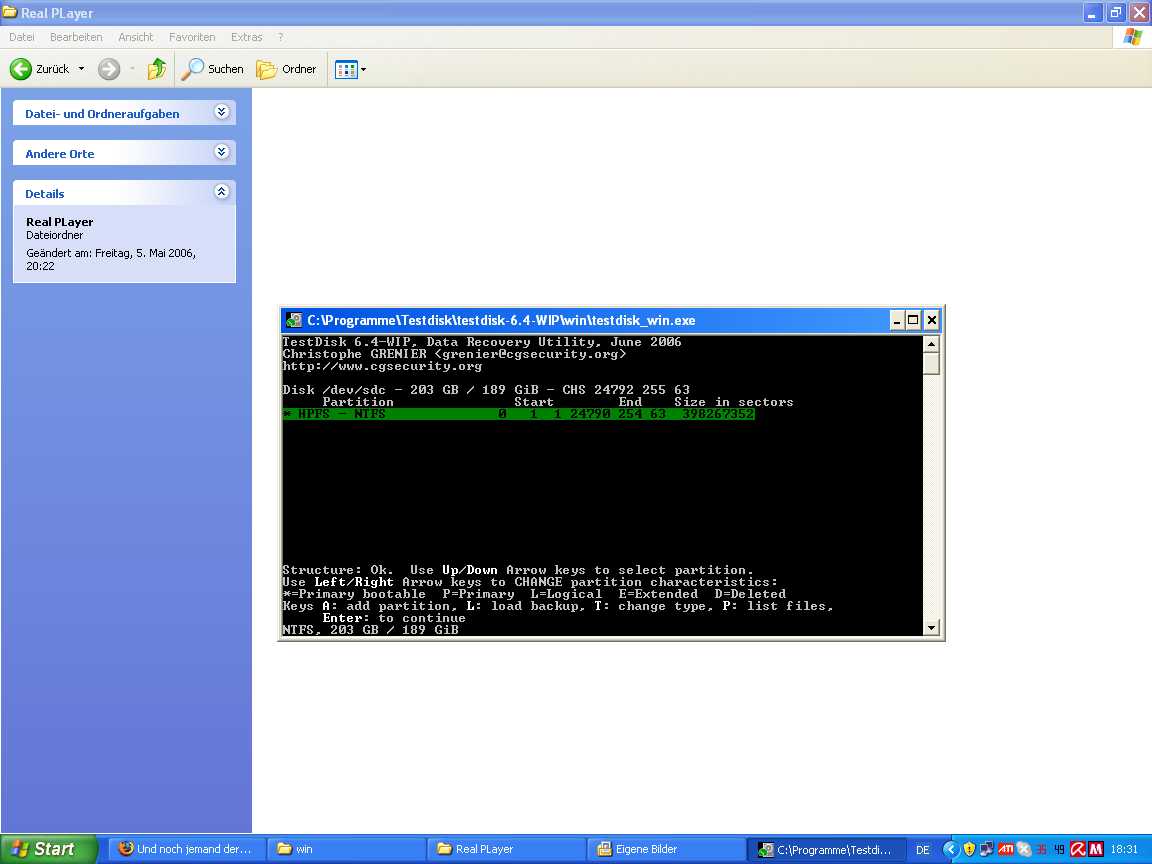
Task: Click the 18:31 clock in the tray
Action: click(1124, 849)
